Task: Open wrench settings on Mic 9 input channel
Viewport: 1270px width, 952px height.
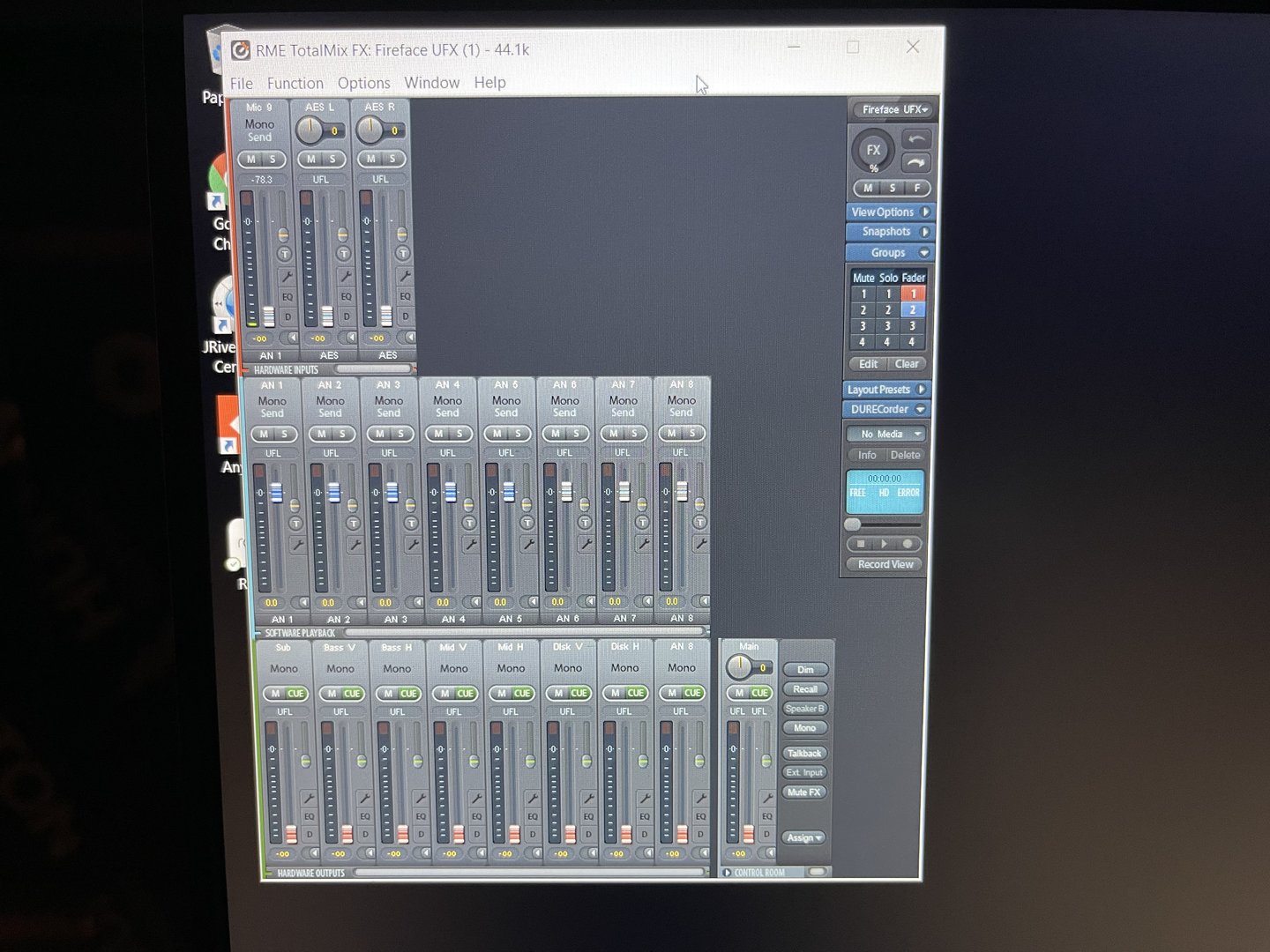Action: coord(286,276)
